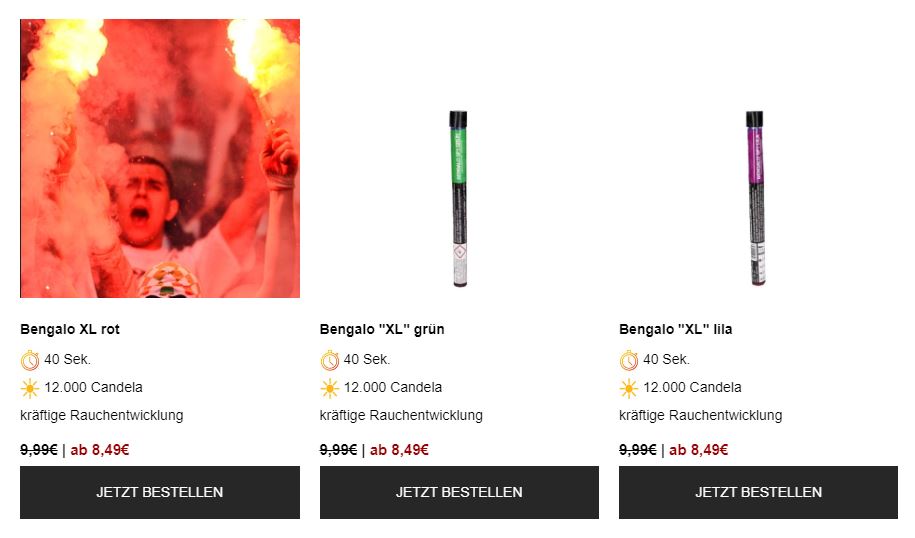Order Bengalo "XL" lila with Jetzt Bestellen
This screenshot has height=538, width=915.
758,492
